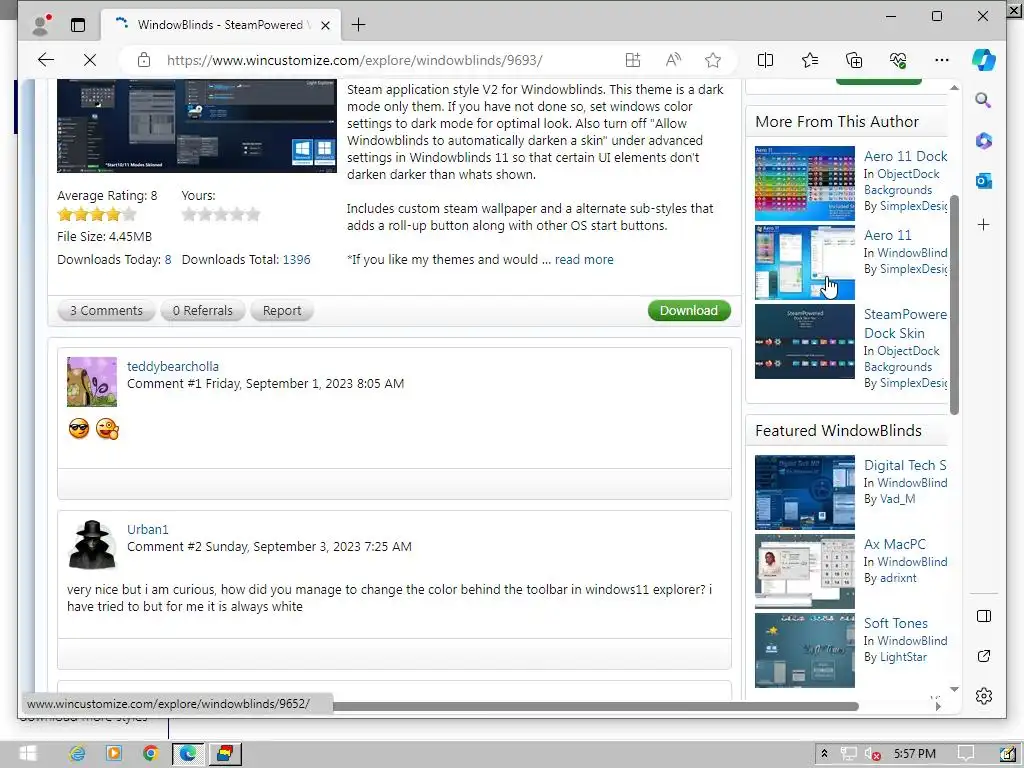
Task: Open Outlook sidebar icon
Action: tap(984, 181)
